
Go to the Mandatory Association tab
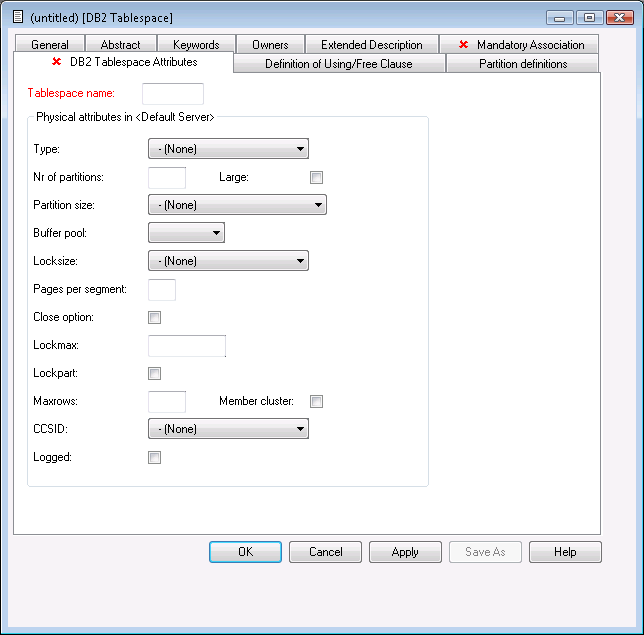point(519,44)
